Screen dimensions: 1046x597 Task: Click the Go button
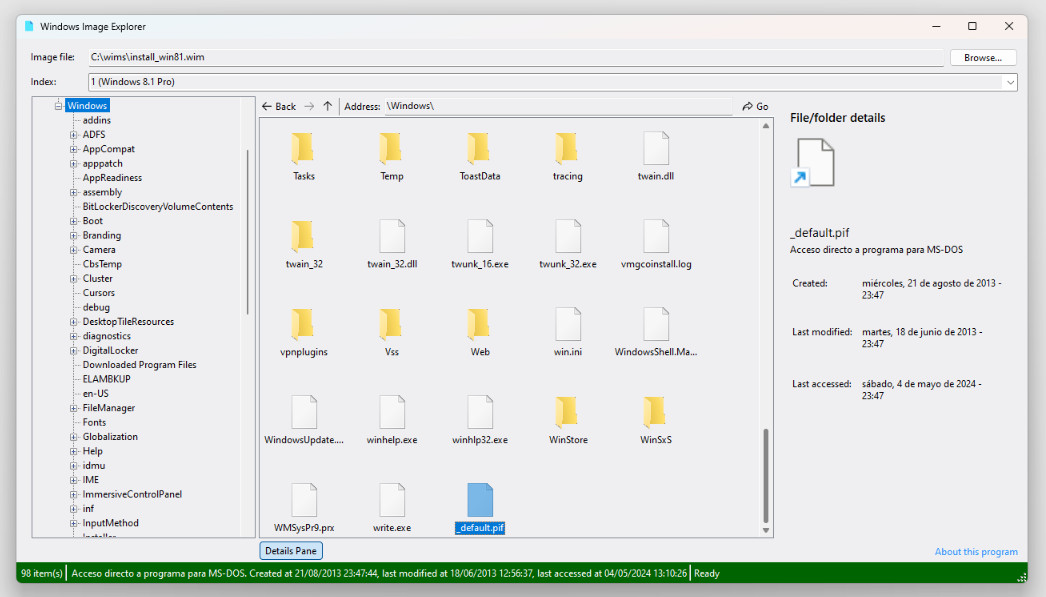point(755,106)
